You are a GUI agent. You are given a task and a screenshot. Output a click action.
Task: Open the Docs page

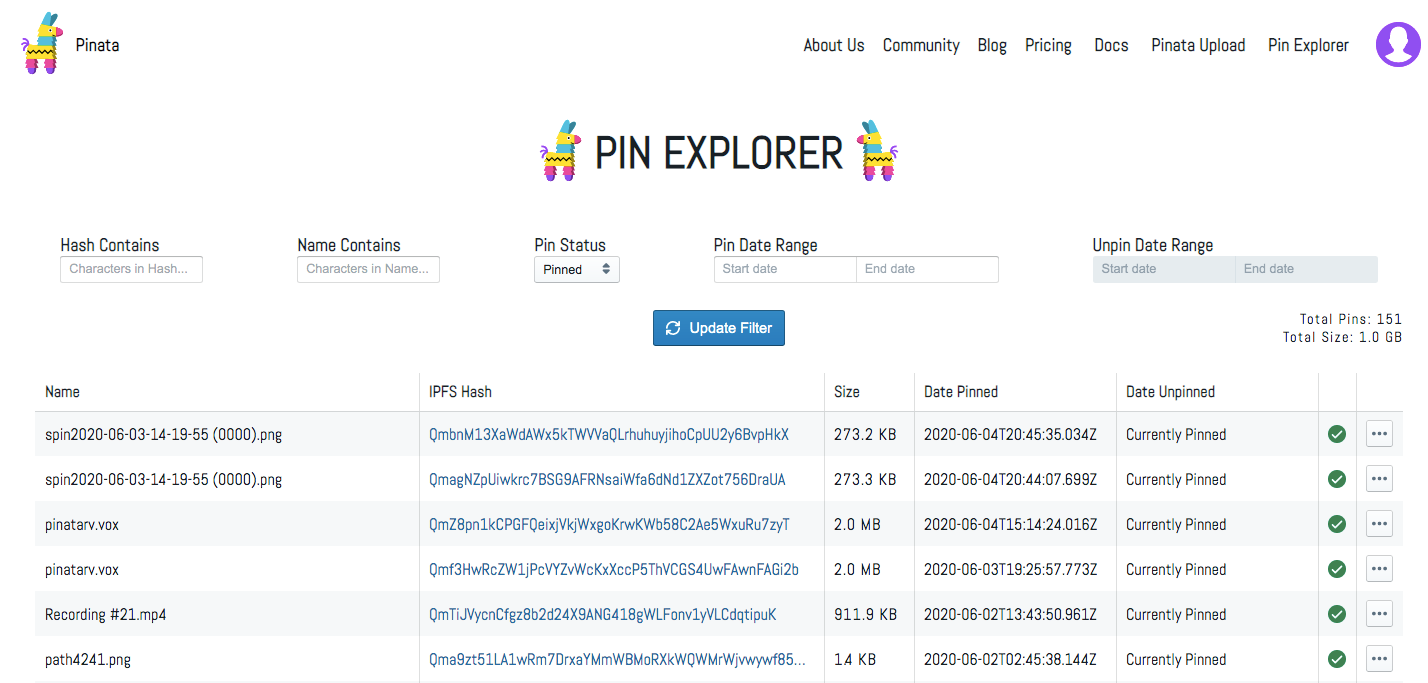[1111, 45]
